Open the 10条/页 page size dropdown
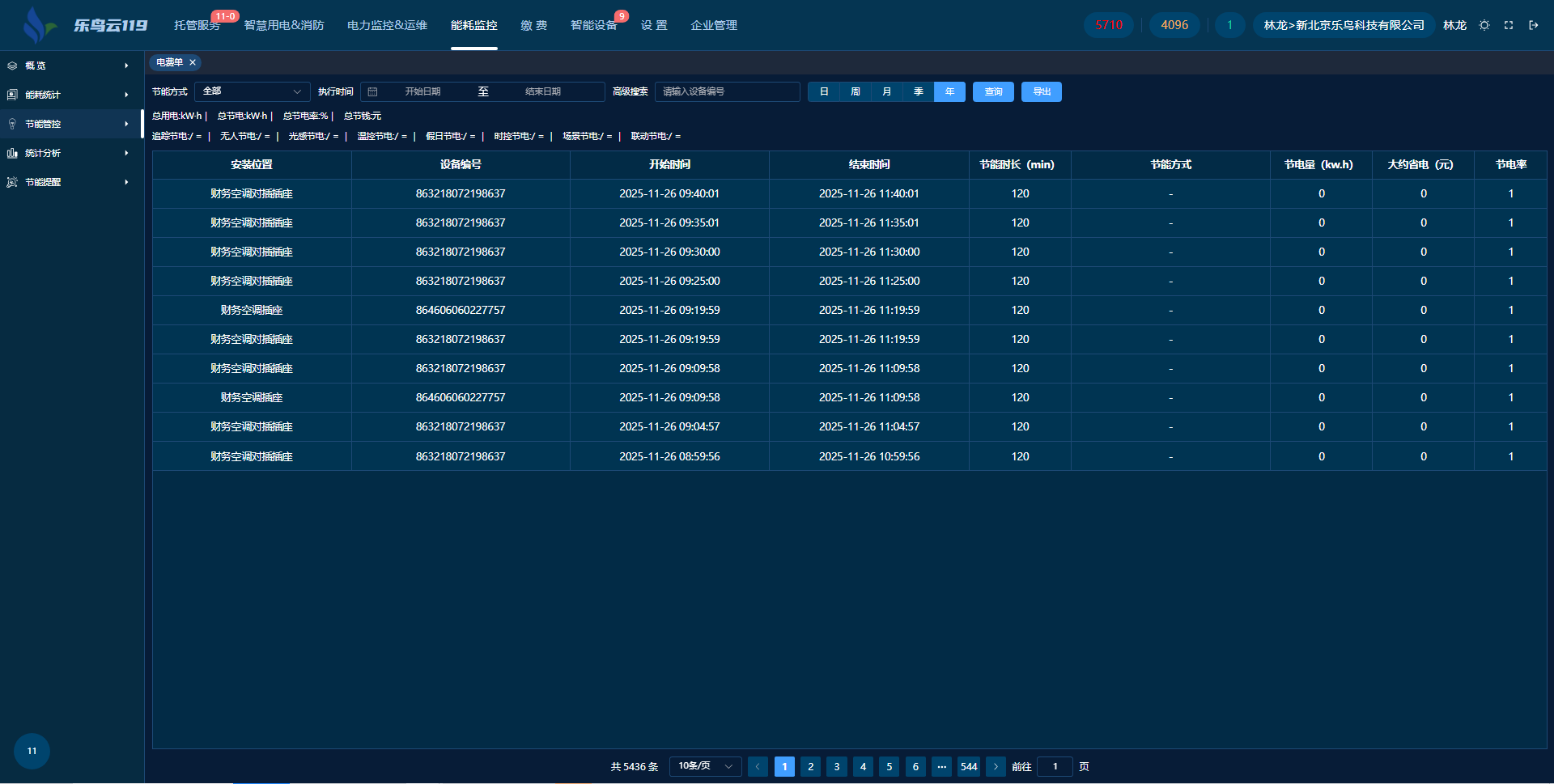Viewport: 1554px width, 784px height. pyautogui.click(x=705, y=766)
